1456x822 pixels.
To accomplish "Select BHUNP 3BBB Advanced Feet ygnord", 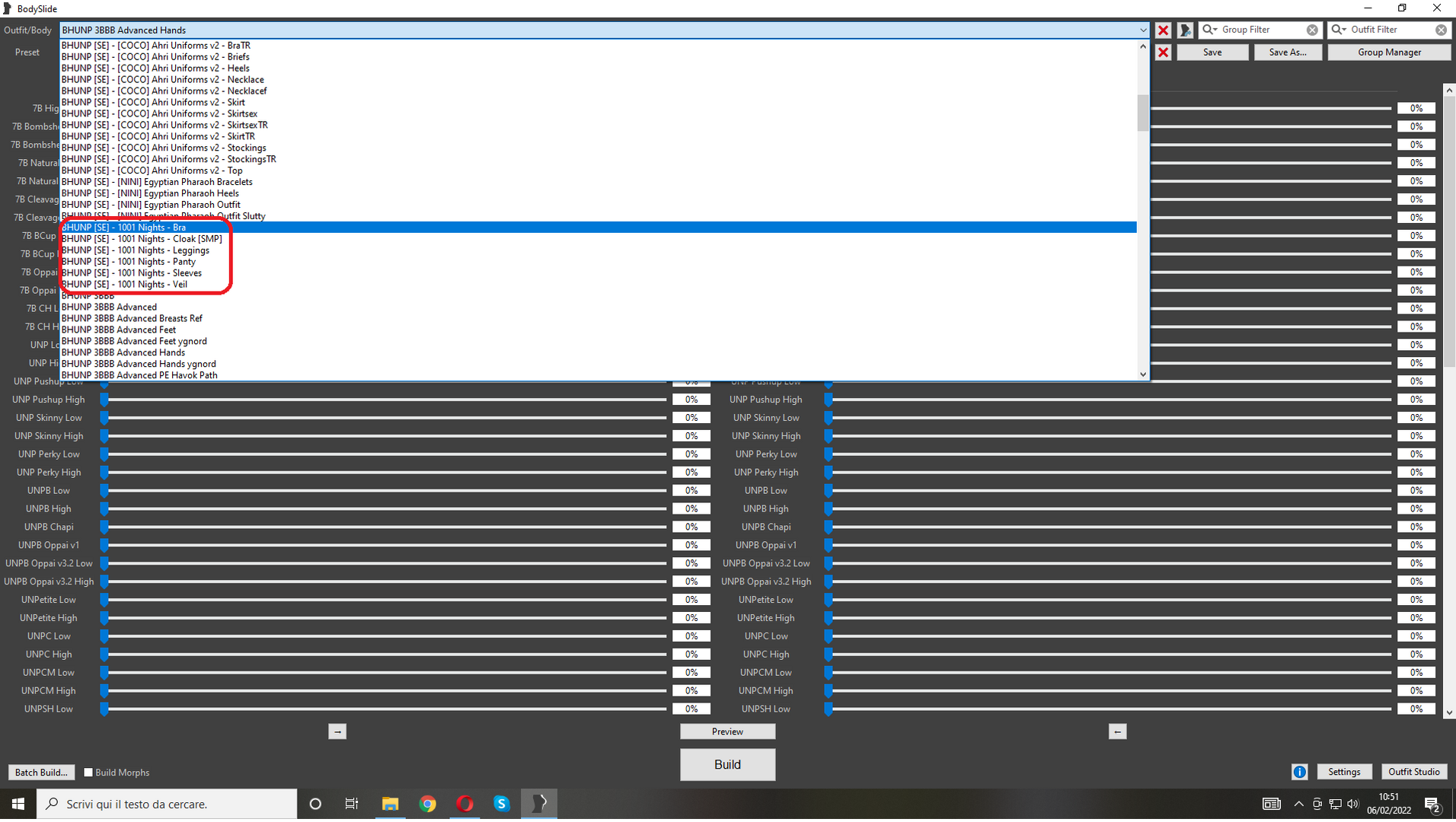I will pos(599,342).
